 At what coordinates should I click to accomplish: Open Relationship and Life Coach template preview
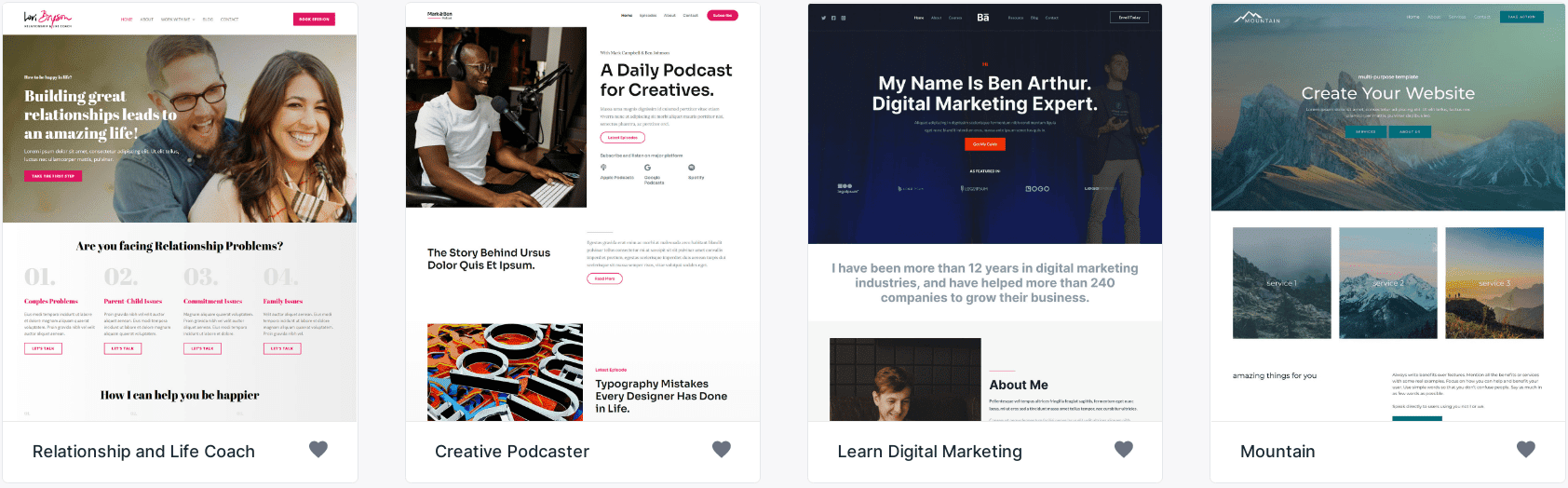coord(180,212)
